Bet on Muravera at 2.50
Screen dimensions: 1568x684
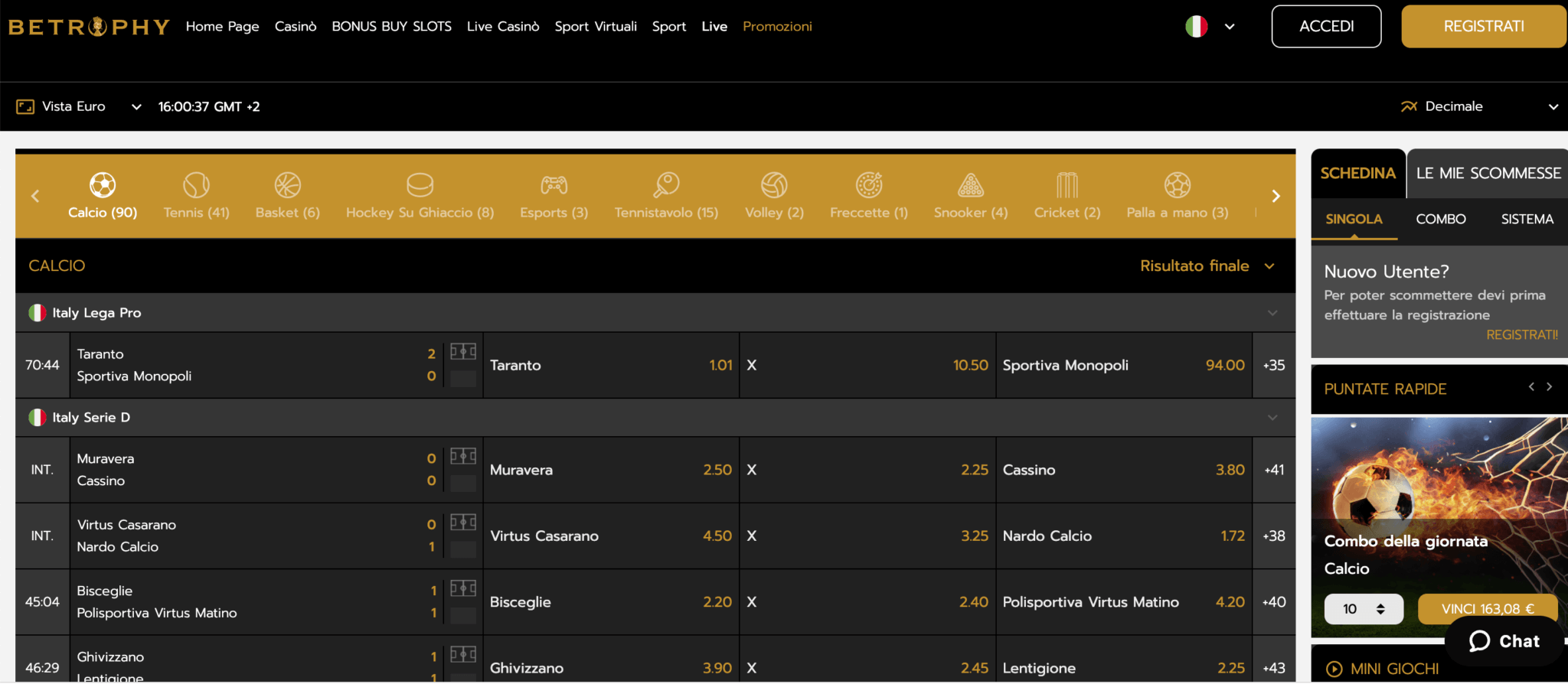pos(611,470)
